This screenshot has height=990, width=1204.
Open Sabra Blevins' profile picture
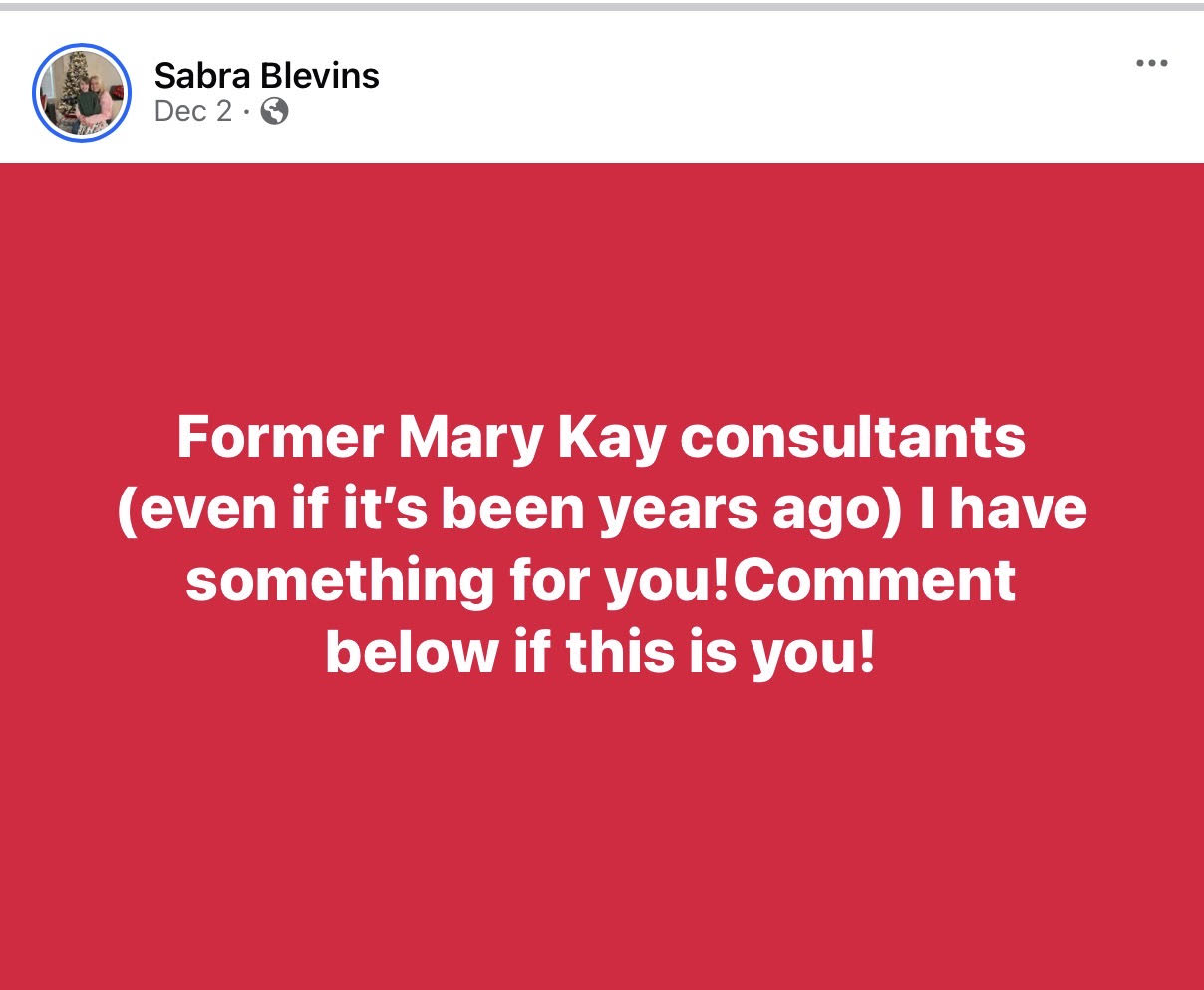[83, 93]
